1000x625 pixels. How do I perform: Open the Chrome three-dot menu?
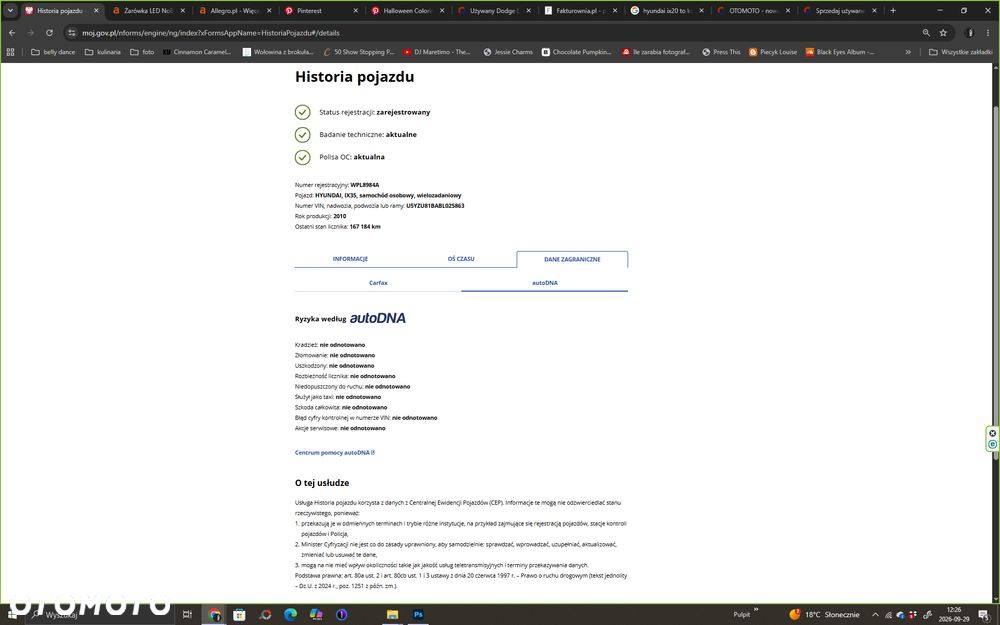coord(987,33)
